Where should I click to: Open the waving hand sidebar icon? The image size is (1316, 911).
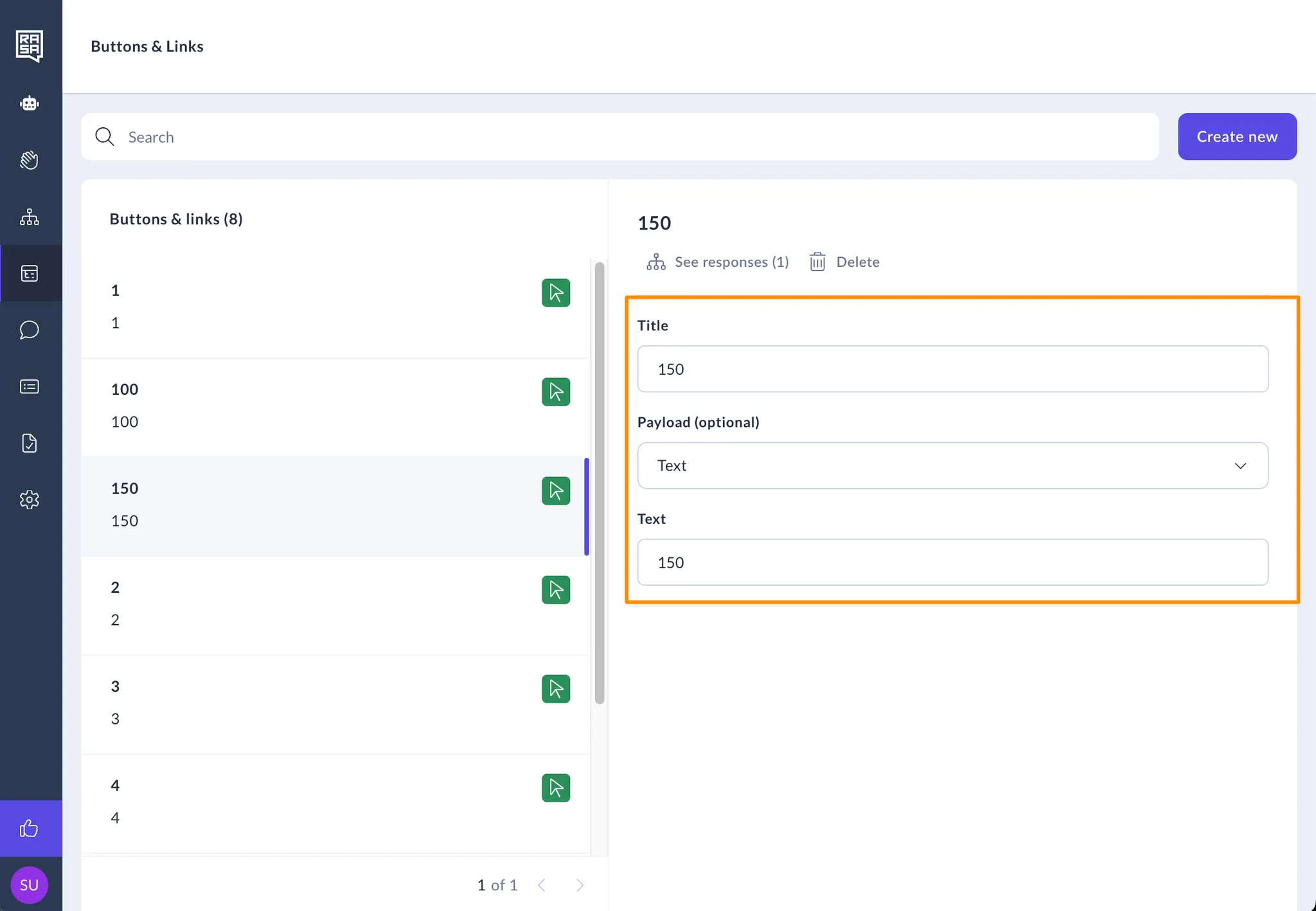(x=30, y=160)
